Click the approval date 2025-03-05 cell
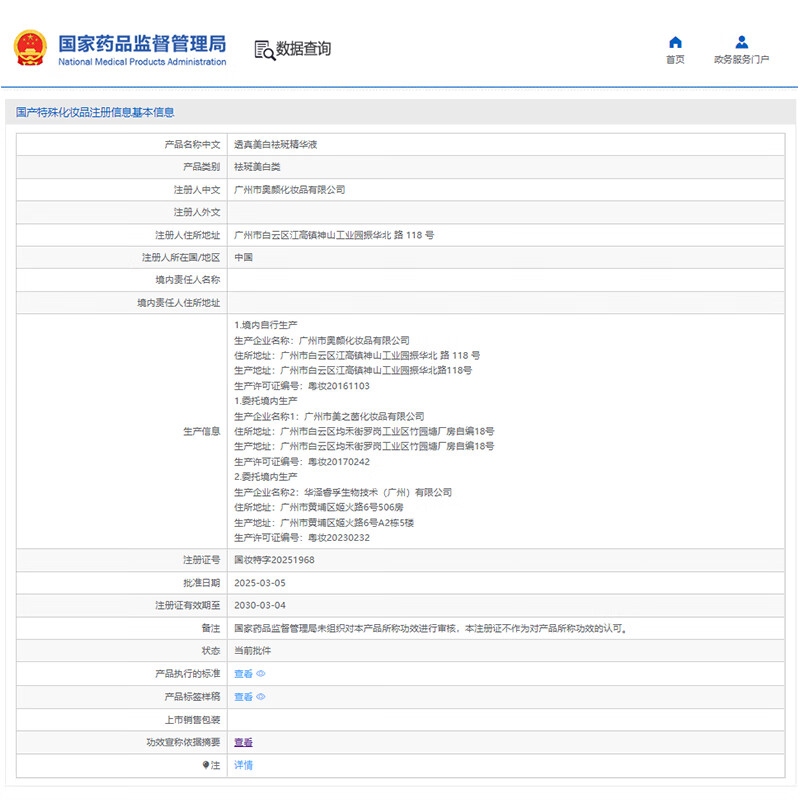The image size is (800, 800). pyautogui.click(x=259, y=583)
